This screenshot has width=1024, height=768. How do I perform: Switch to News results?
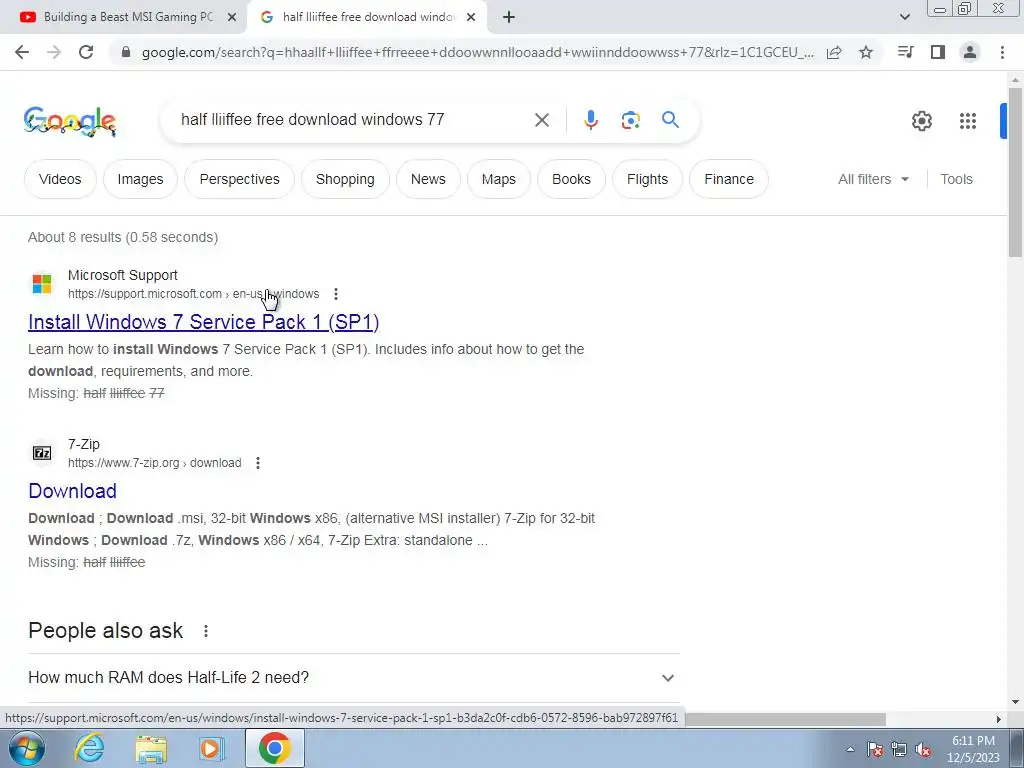point(428,179)
